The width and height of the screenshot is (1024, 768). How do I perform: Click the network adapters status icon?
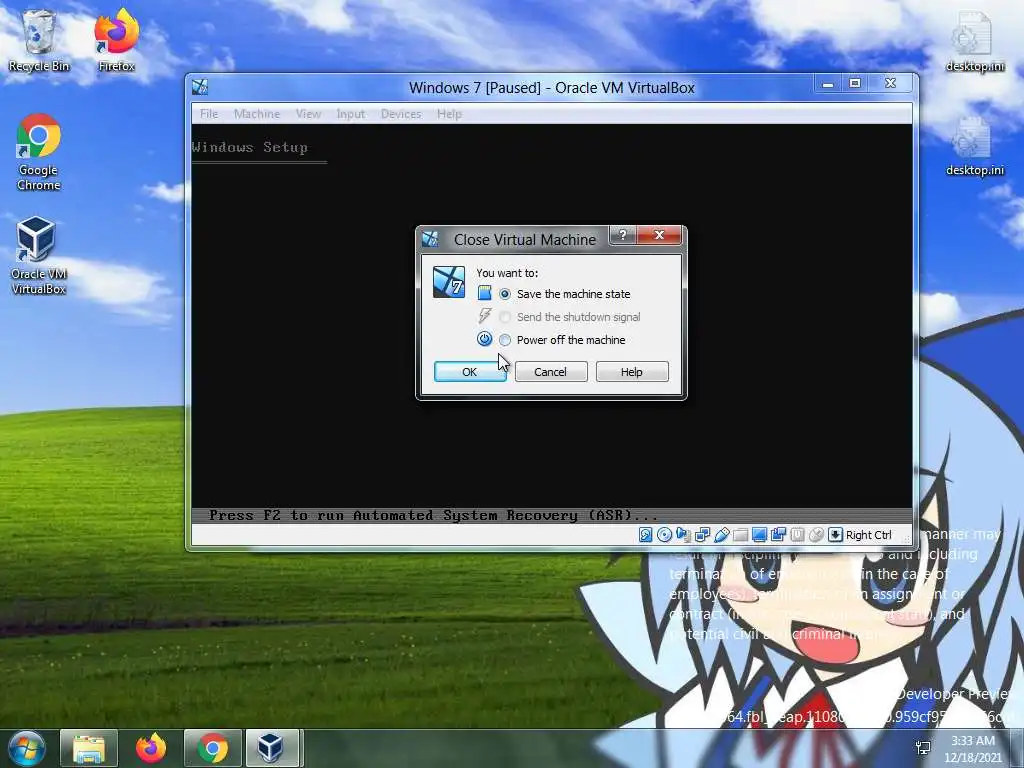click(x=702, y=535)
